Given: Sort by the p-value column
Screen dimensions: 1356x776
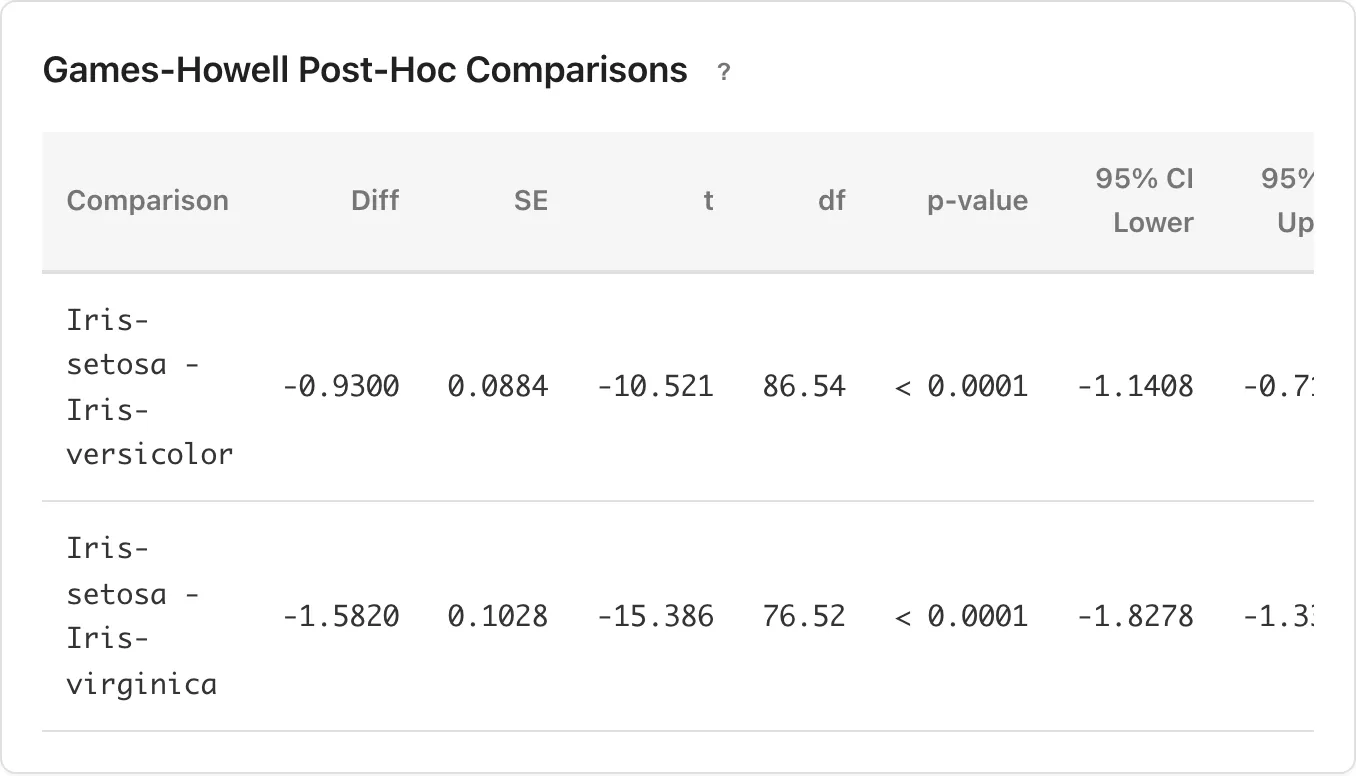Looking at the screenshot, I should click(977, 200).
